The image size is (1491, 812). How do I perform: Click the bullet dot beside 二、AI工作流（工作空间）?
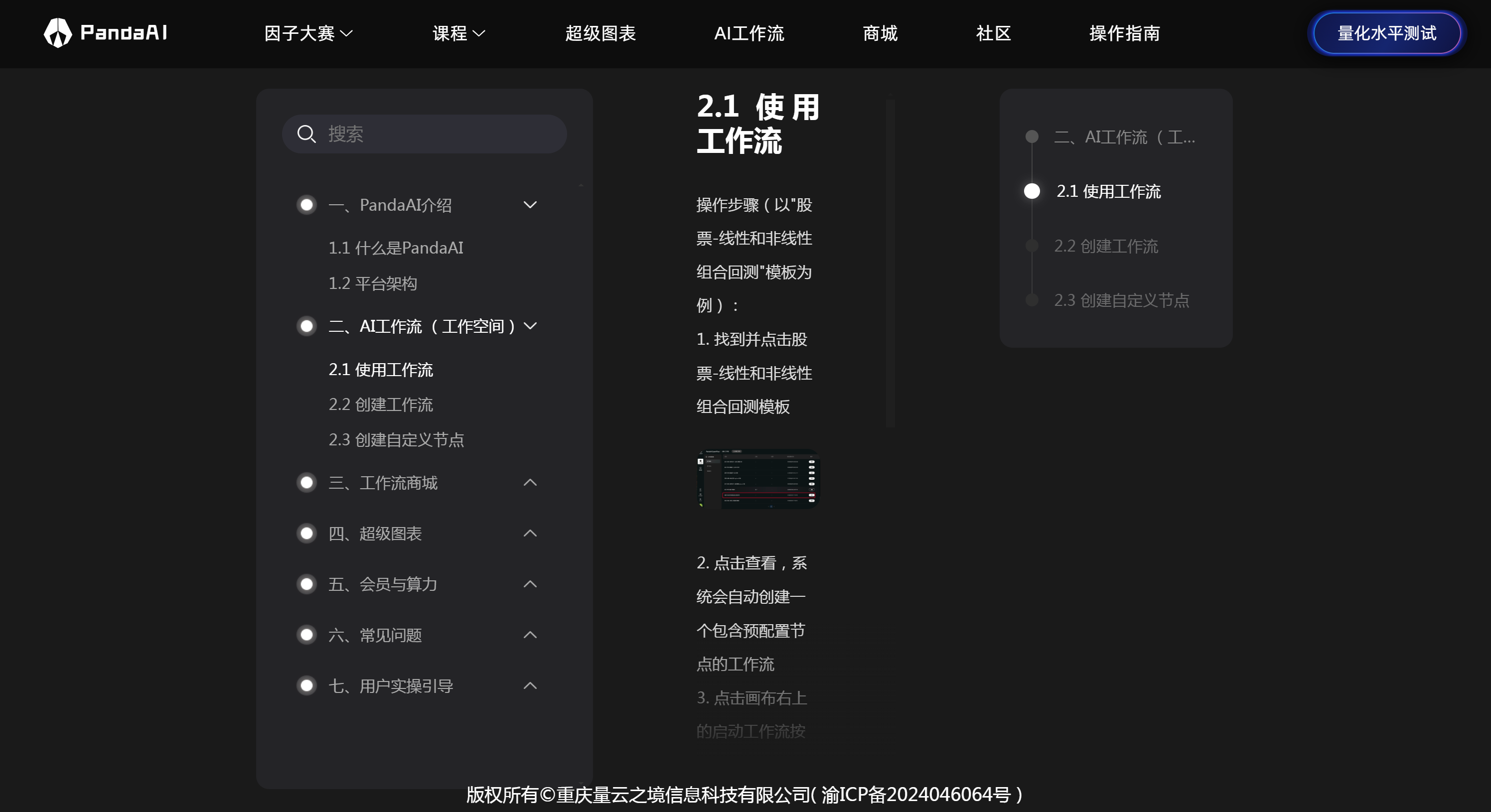coord(307,326)
